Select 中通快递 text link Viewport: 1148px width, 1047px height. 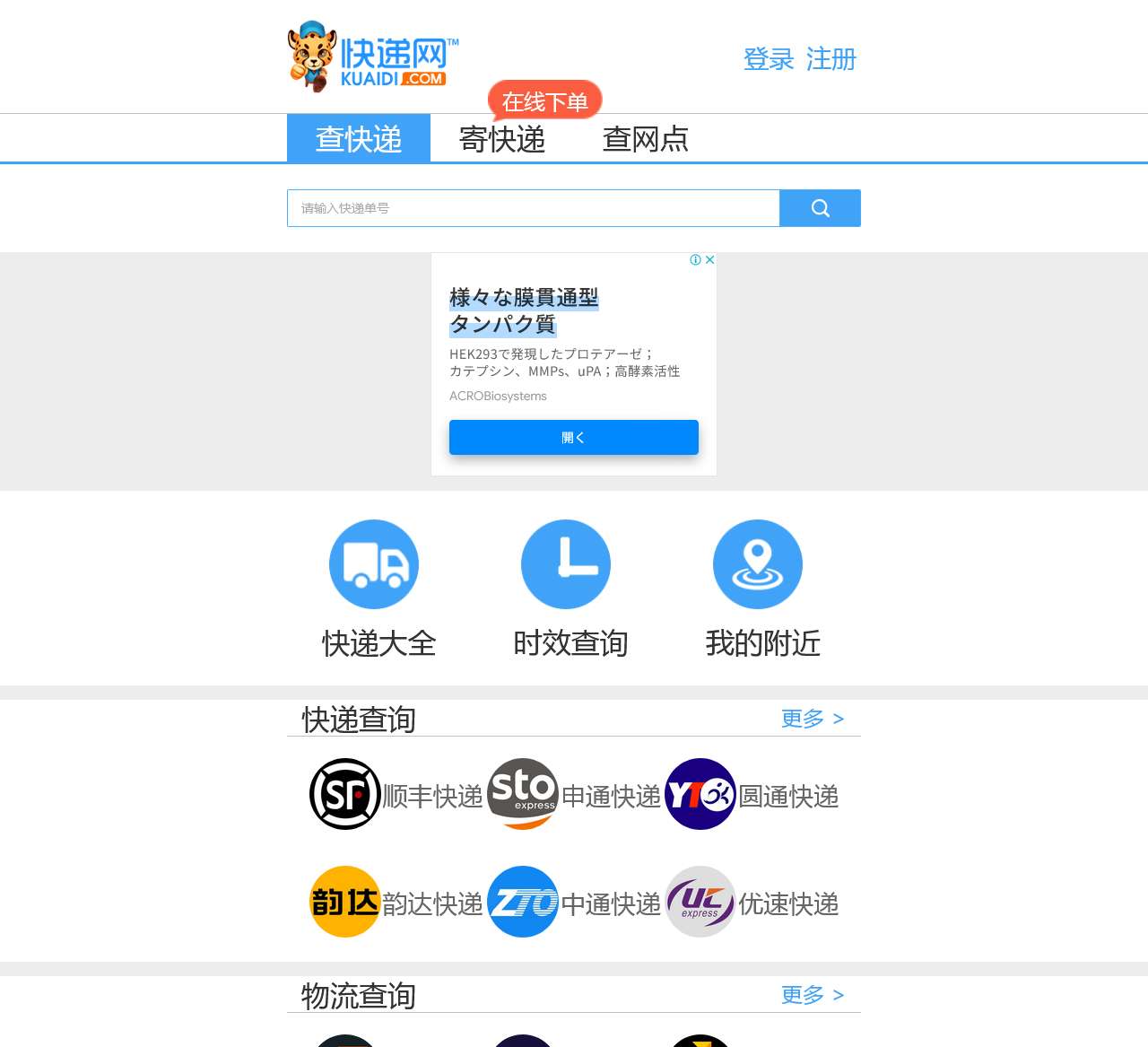(x=611, y=903)
